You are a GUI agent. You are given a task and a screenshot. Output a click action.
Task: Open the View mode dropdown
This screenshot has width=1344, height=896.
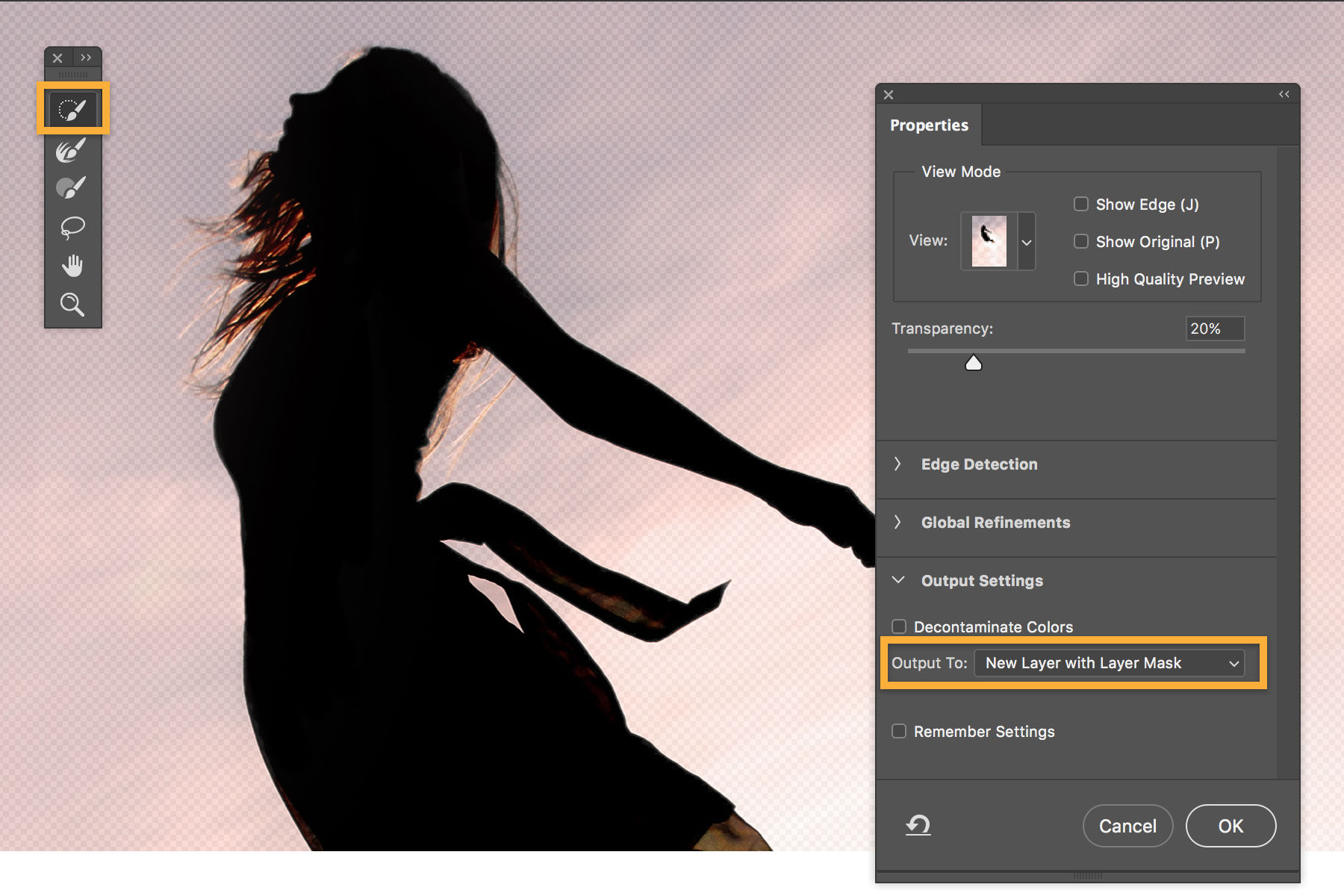(x=1027, y=241)
